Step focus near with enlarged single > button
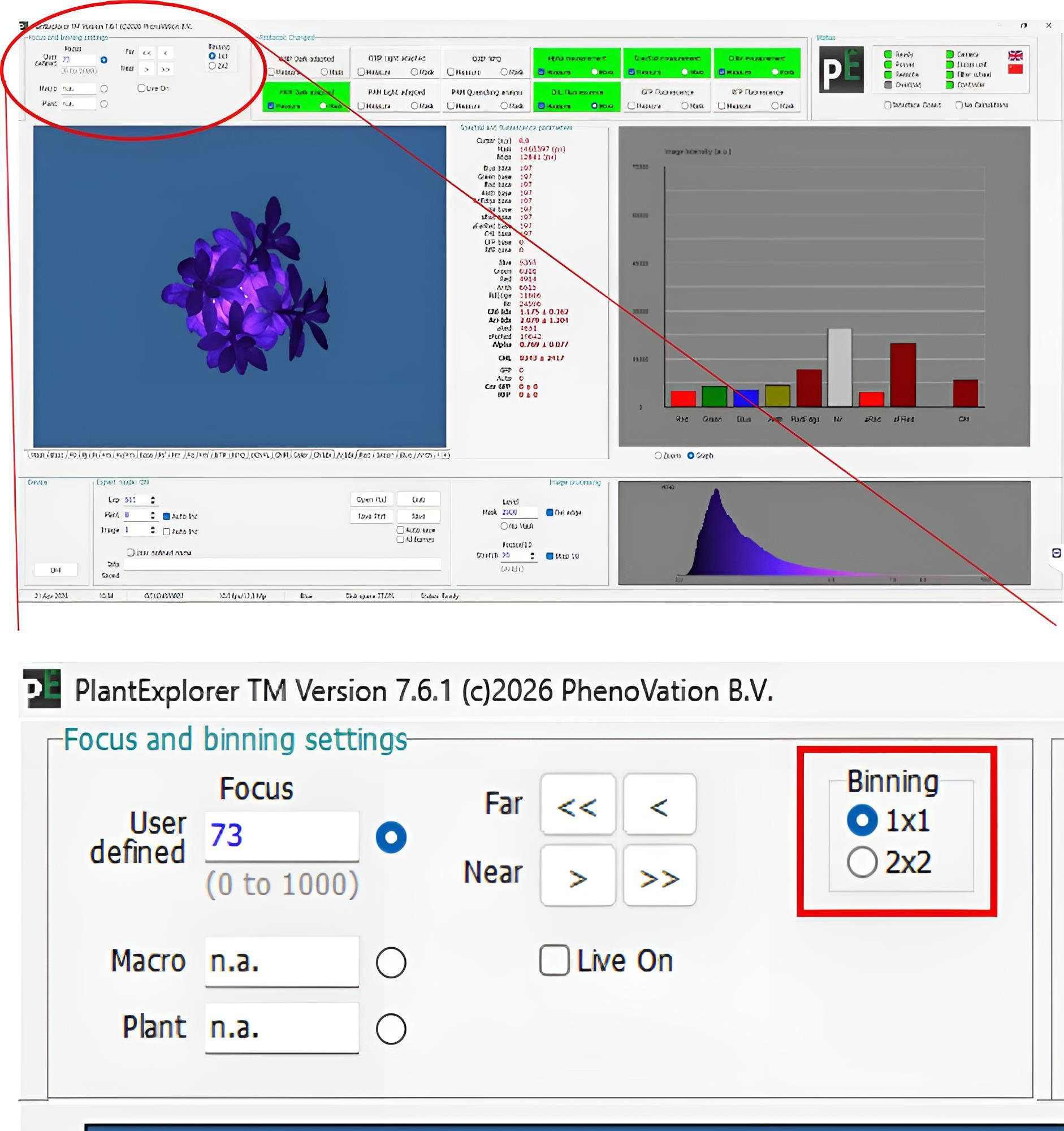The height and width of the screenshot is (1131, 1064). point(577,875)
